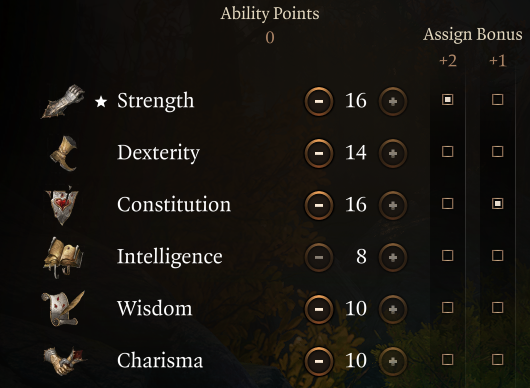This screenshot has width=530, height=388.
Task: Click the Intelligence open book icon
Action: 63,257
